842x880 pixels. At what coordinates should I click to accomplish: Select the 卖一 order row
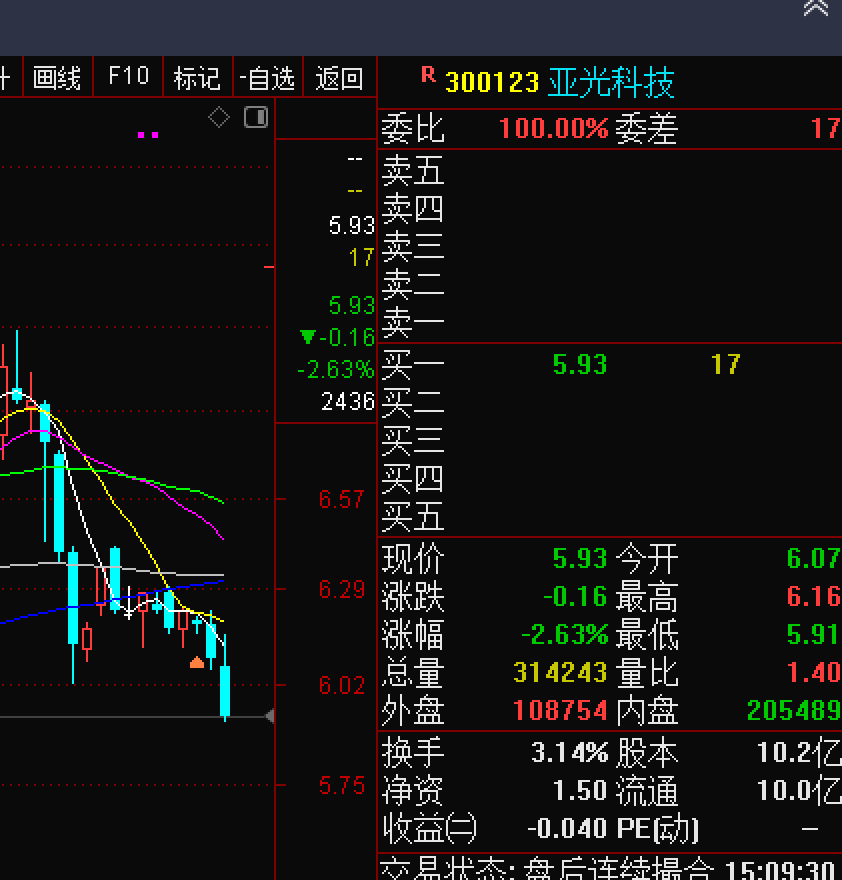(610, 323)
